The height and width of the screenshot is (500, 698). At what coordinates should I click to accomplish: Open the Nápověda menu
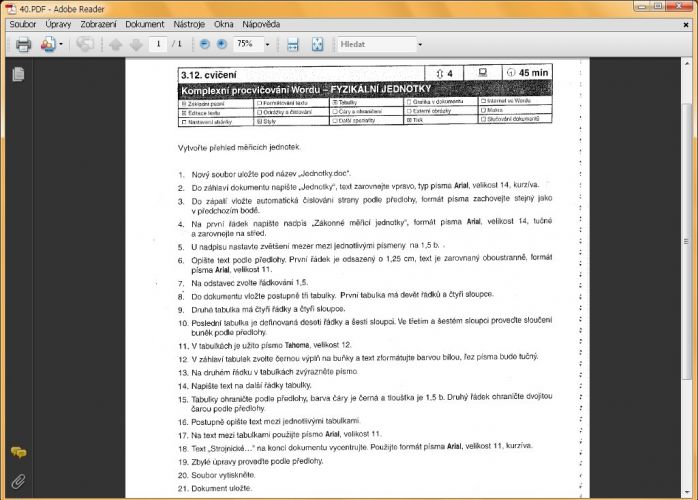[261, 24]
